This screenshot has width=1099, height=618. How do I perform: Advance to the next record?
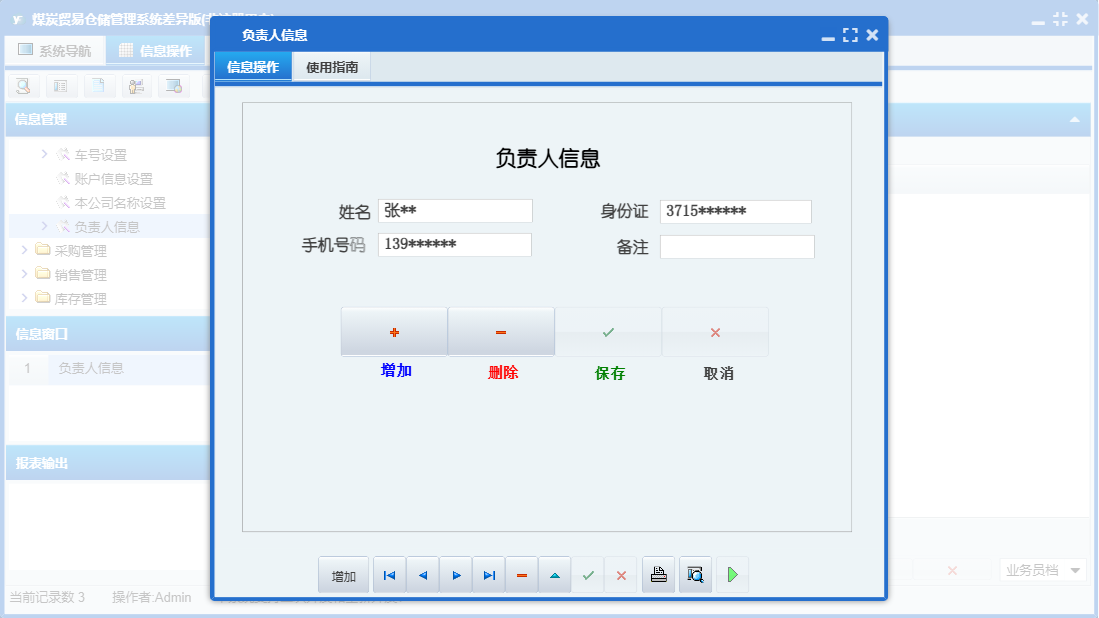click(x=455, y=574)
